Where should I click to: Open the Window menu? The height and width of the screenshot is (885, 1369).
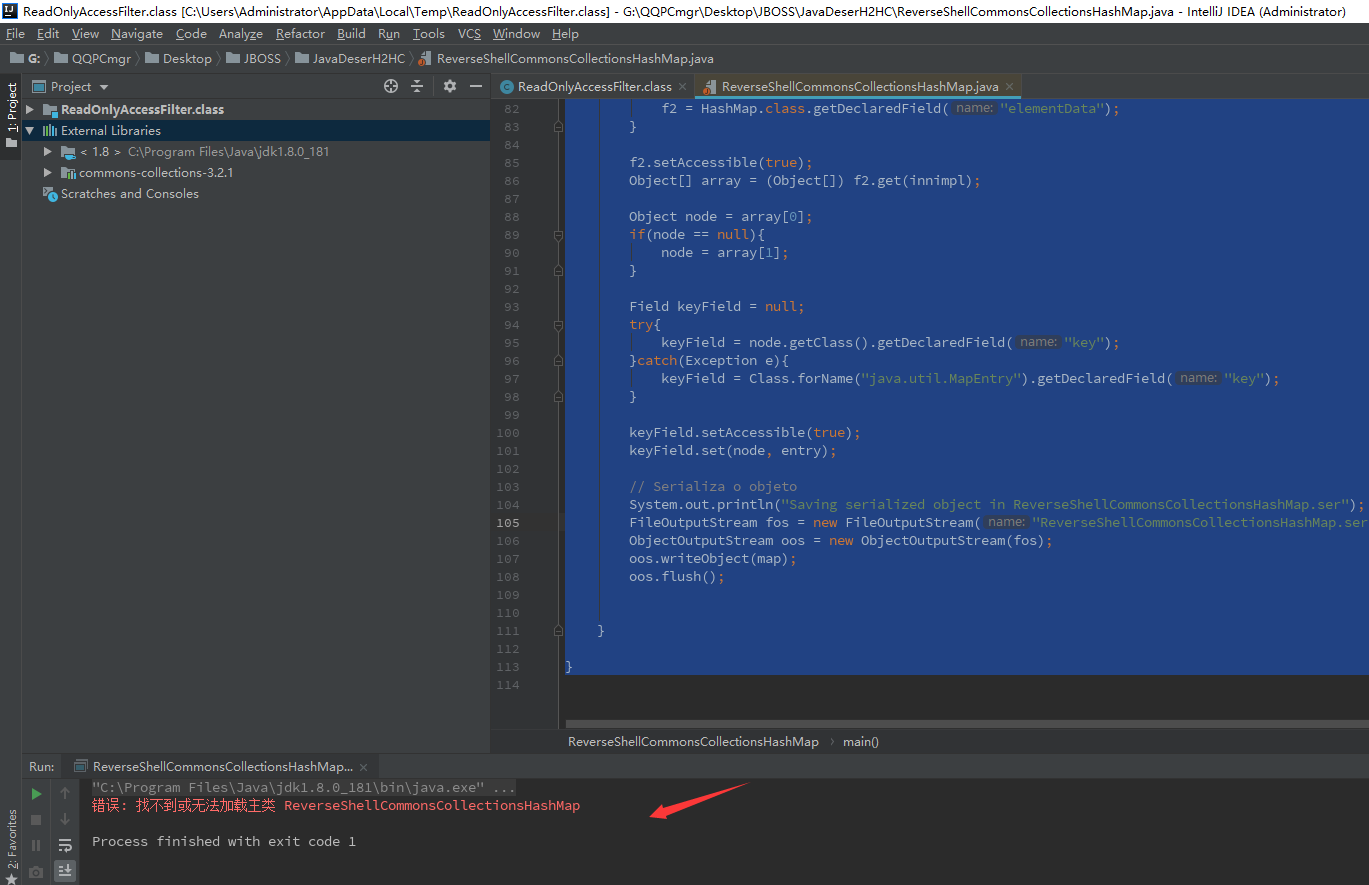click(516, 34)
